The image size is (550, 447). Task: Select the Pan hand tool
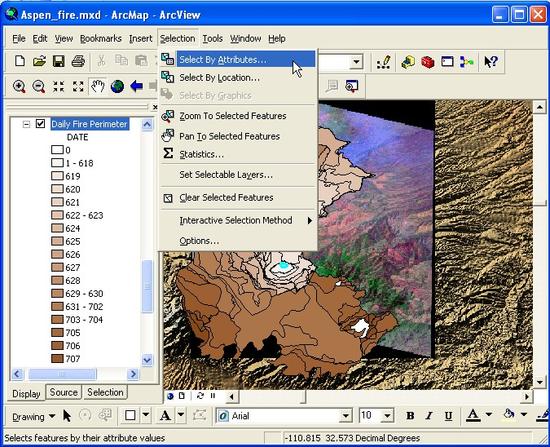[x=98, y=86]
